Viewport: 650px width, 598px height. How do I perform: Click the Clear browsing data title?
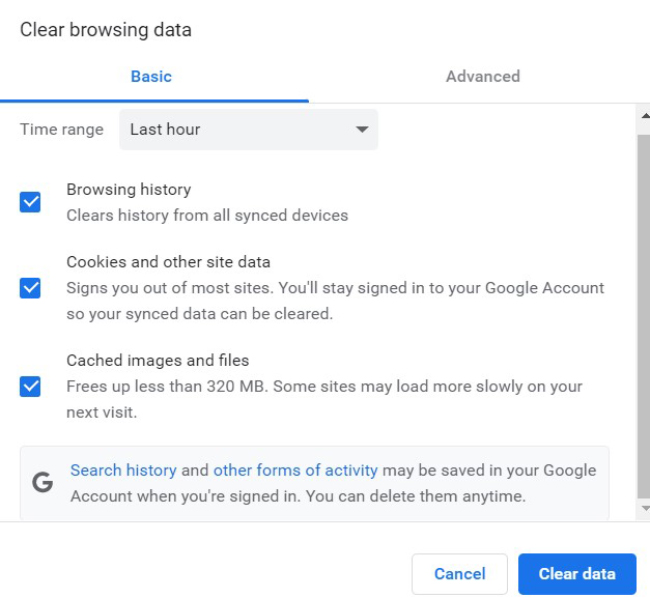106,30
